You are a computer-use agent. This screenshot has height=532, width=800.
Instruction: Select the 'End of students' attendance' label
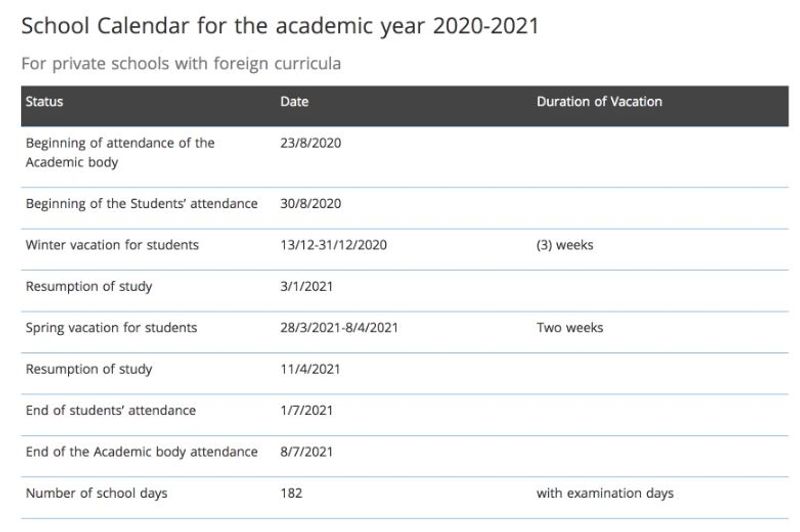click(110, 410)
